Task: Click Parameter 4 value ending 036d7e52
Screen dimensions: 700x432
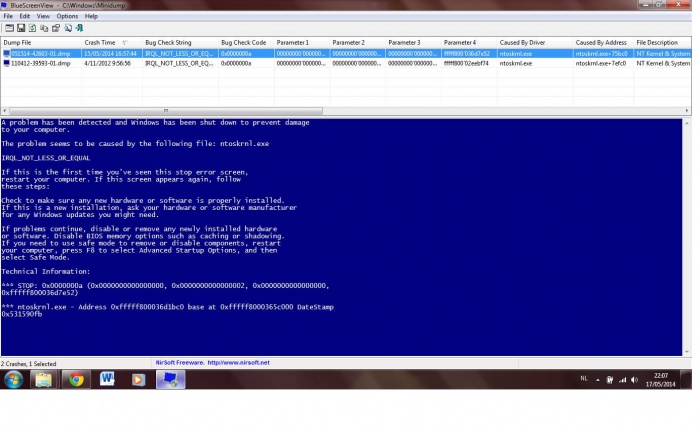Action: pyautogui.click(x=467, y=54)
